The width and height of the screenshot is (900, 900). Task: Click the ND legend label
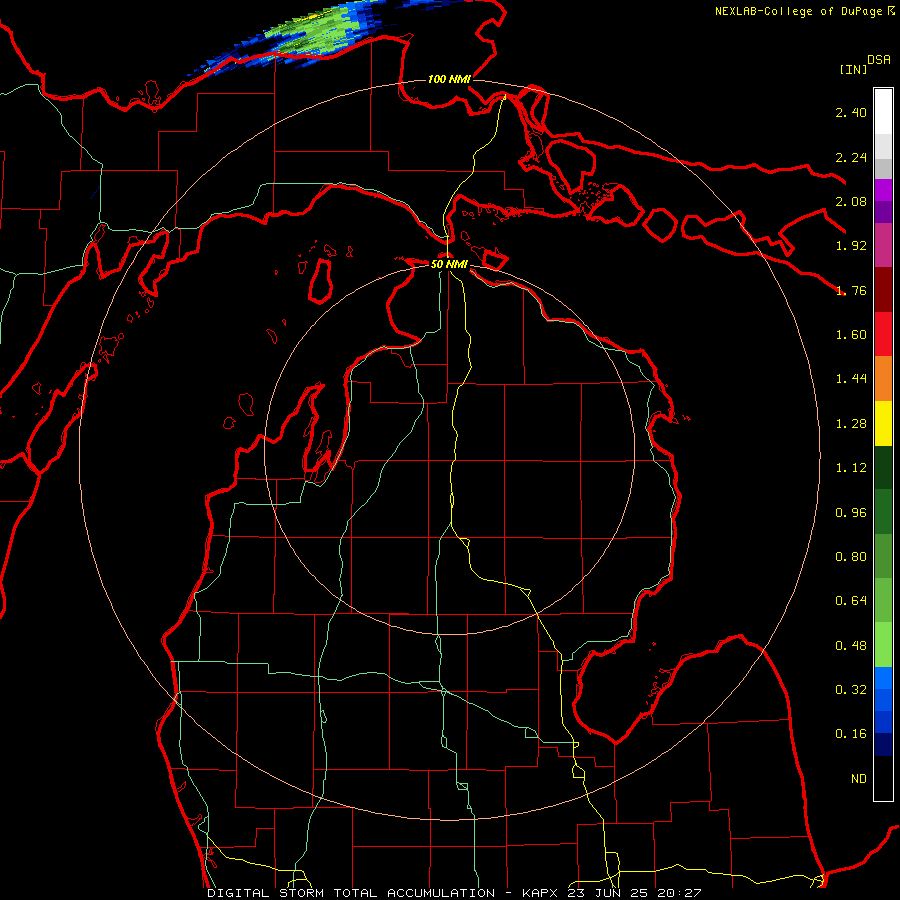859,779
